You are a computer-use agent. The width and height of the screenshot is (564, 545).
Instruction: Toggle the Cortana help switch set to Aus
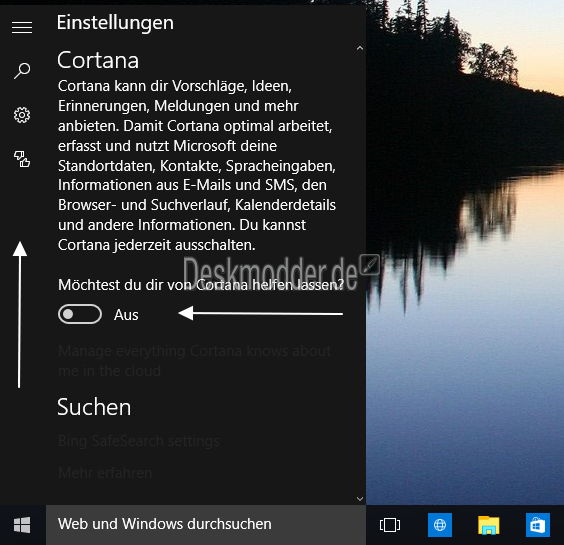(80, 314)
